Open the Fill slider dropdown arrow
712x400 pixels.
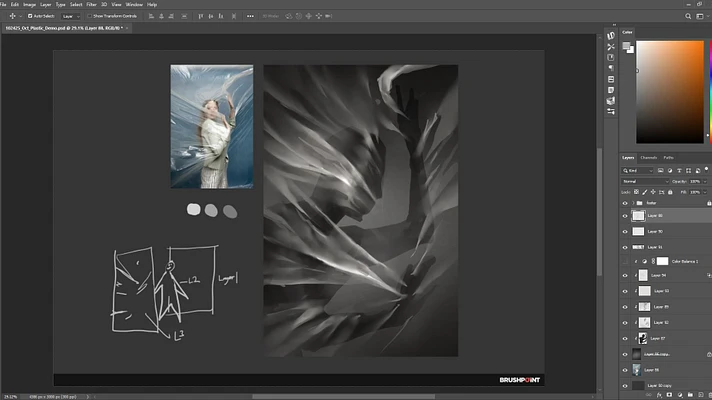pos(705,193)
